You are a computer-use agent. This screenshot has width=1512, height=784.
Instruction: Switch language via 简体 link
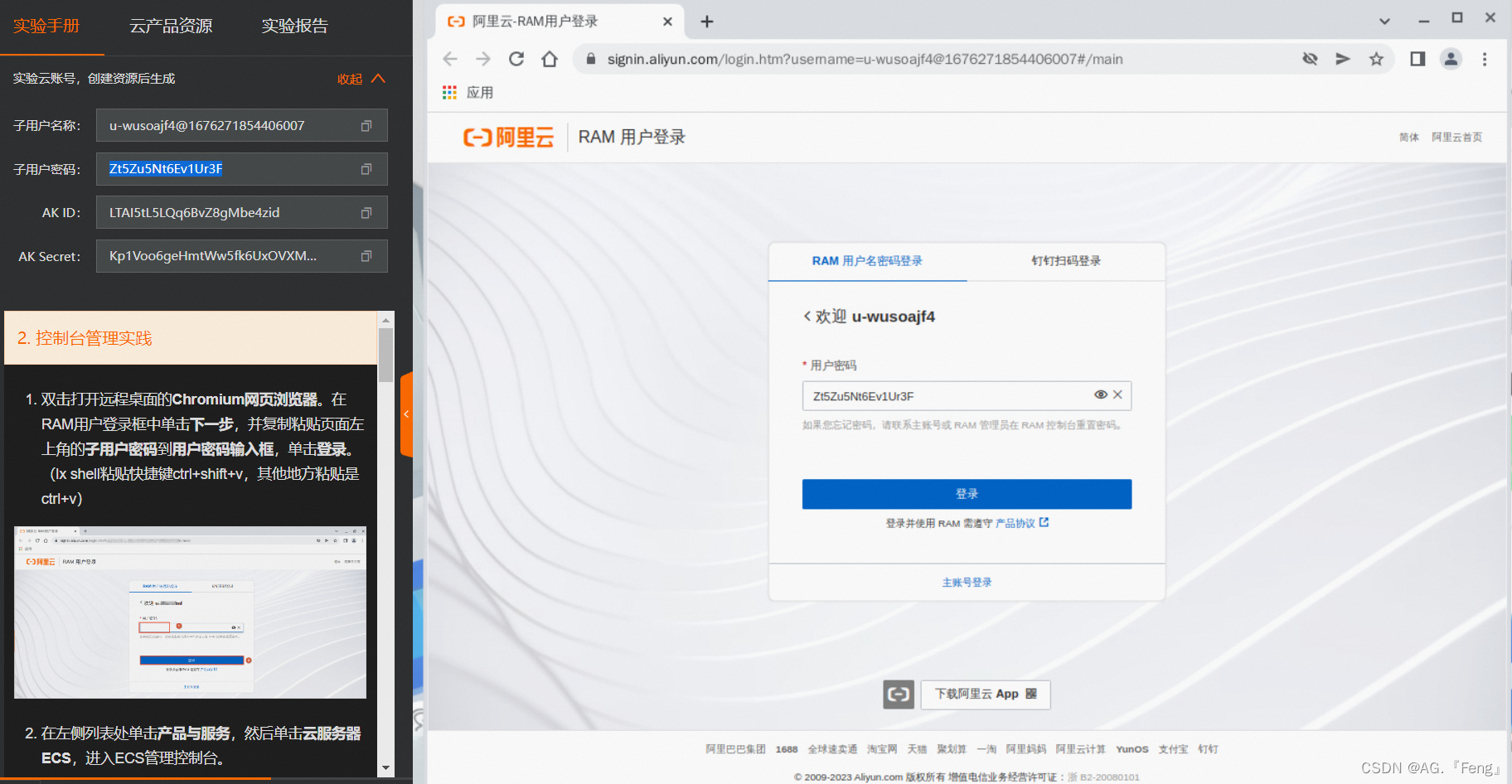1409,138
